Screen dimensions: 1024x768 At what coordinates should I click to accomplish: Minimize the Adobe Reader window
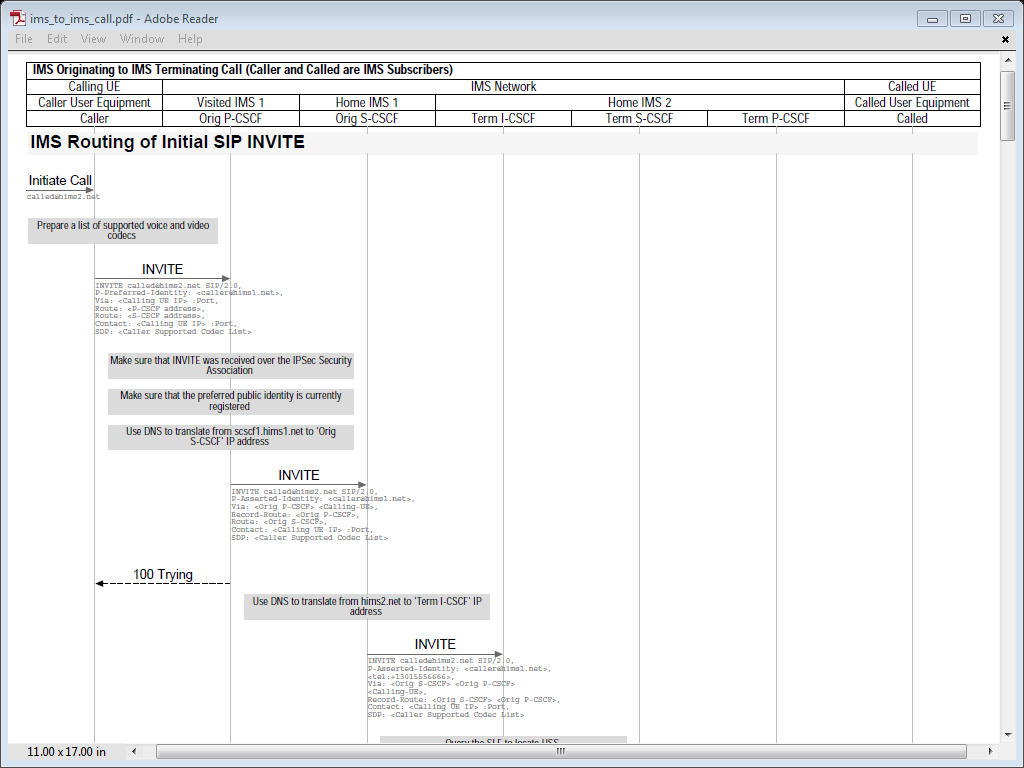point(932,19)
